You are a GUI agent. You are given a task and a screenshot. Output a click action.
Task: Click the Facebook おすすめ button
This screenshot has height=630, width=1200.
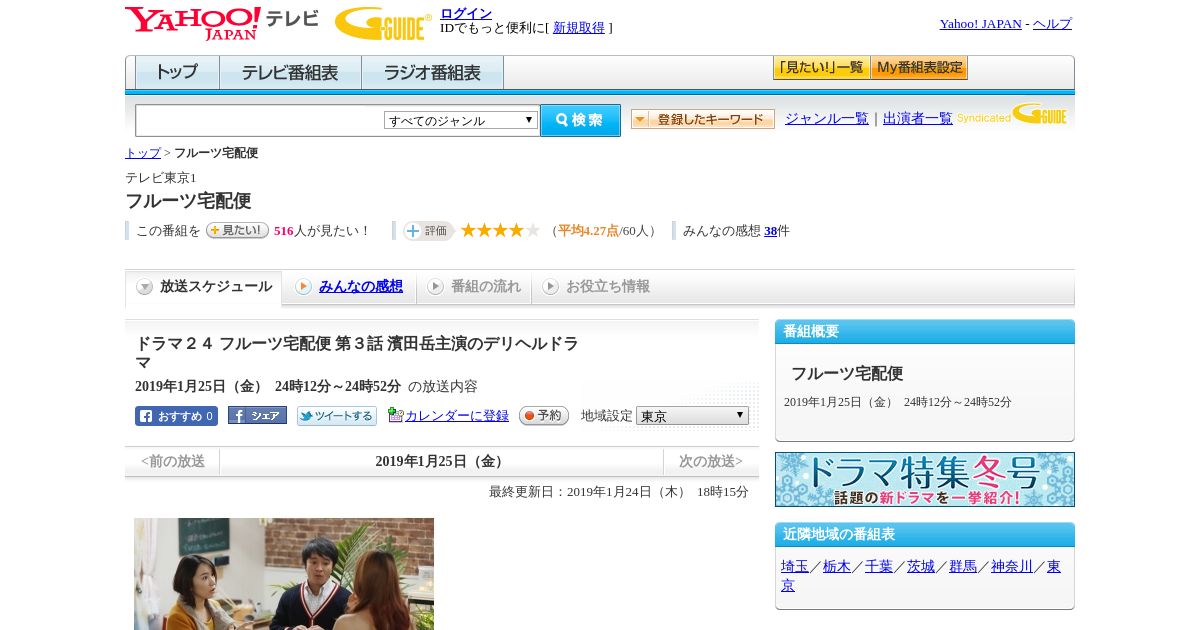[x=176, y=416]
